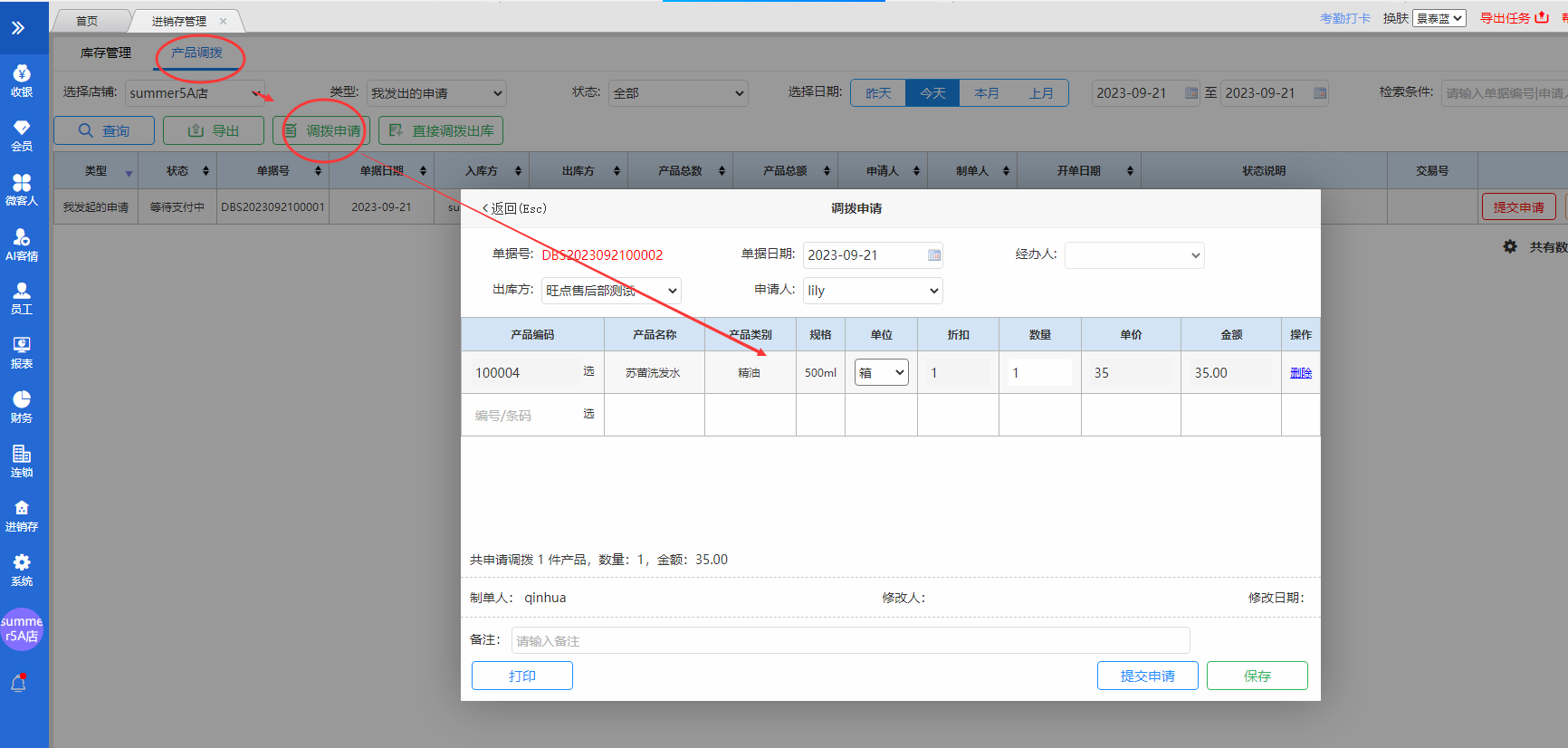Sort by 类型 column arrow
Image resolution: width=1568 pixels, height=748 pixels.
point(129,173)
